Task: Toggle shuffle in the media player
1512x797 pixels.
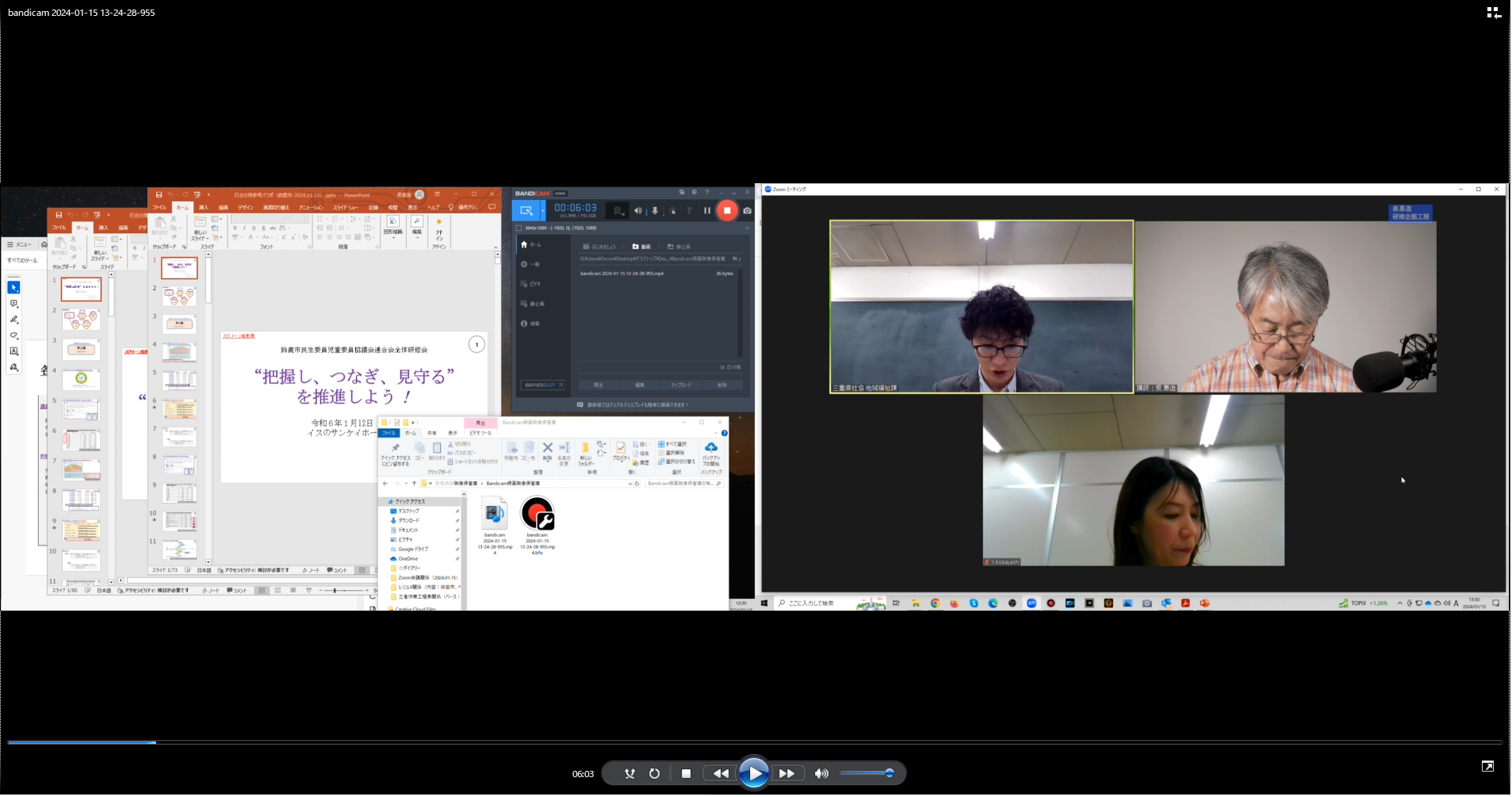Action: [630, 774]
